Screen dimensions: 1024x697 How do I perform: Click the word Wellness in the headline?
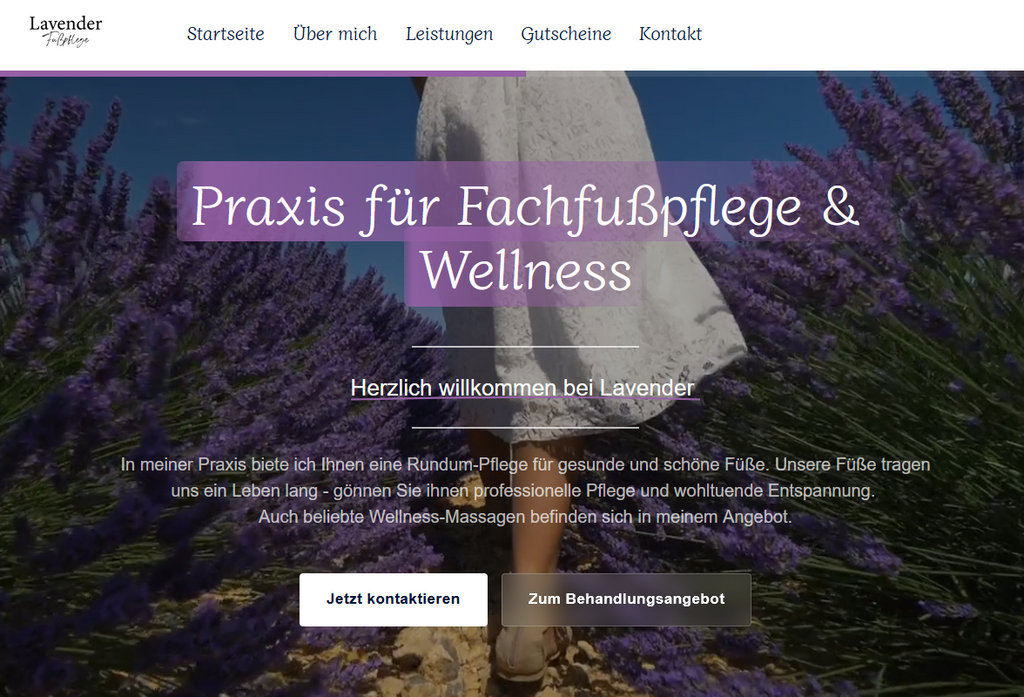point(526,270)
